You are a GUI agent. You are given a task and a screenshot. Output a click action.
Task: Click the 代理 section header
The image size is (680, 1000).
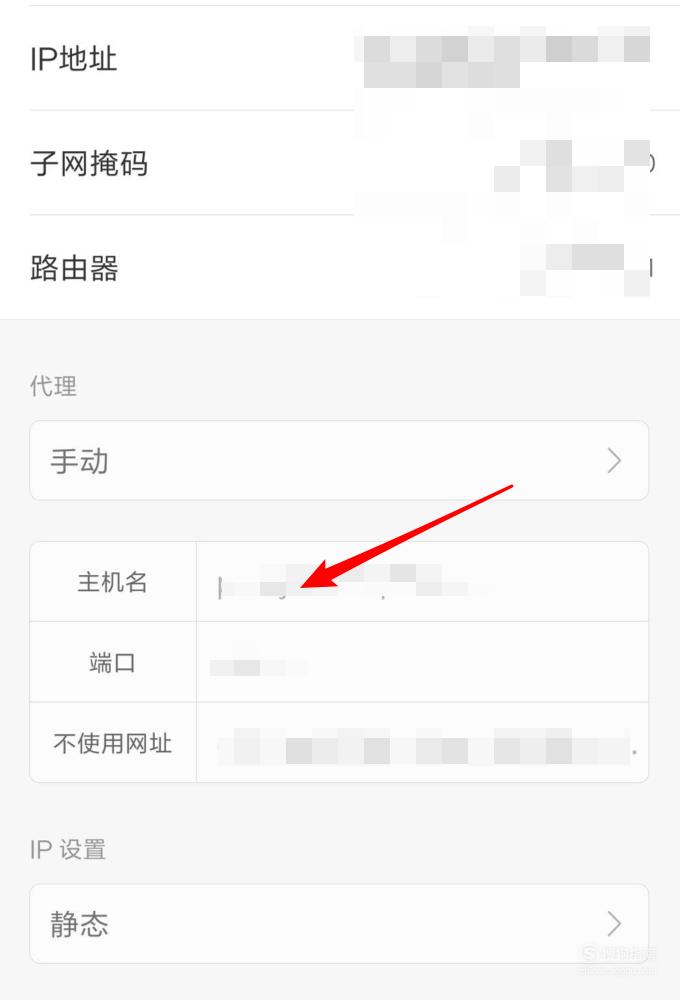(53, 386)
